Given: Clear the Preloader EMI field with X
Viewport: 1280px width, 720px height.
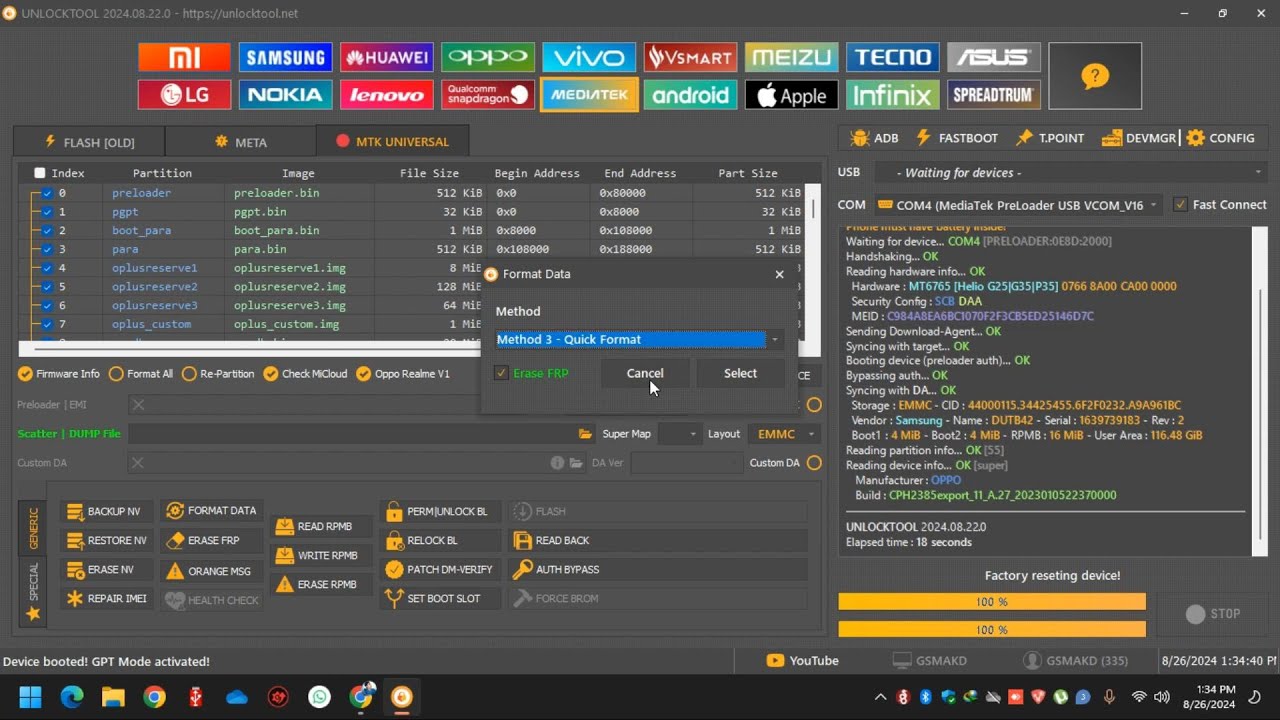Looking at the screenshot, I should coord(138,405).
